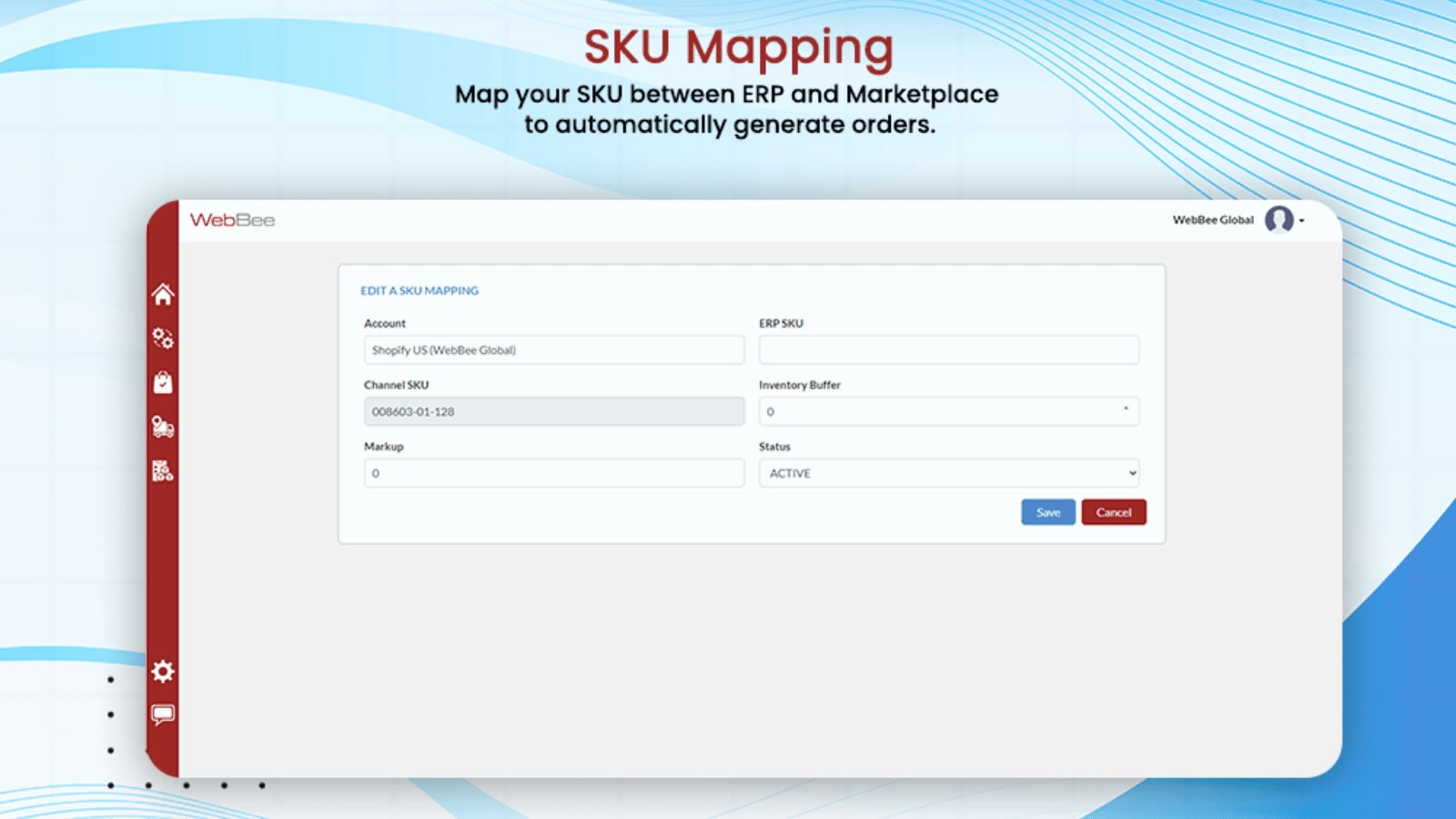
Task: Open the orders clipboard icon in sidebar
Action: pos(163,382)
